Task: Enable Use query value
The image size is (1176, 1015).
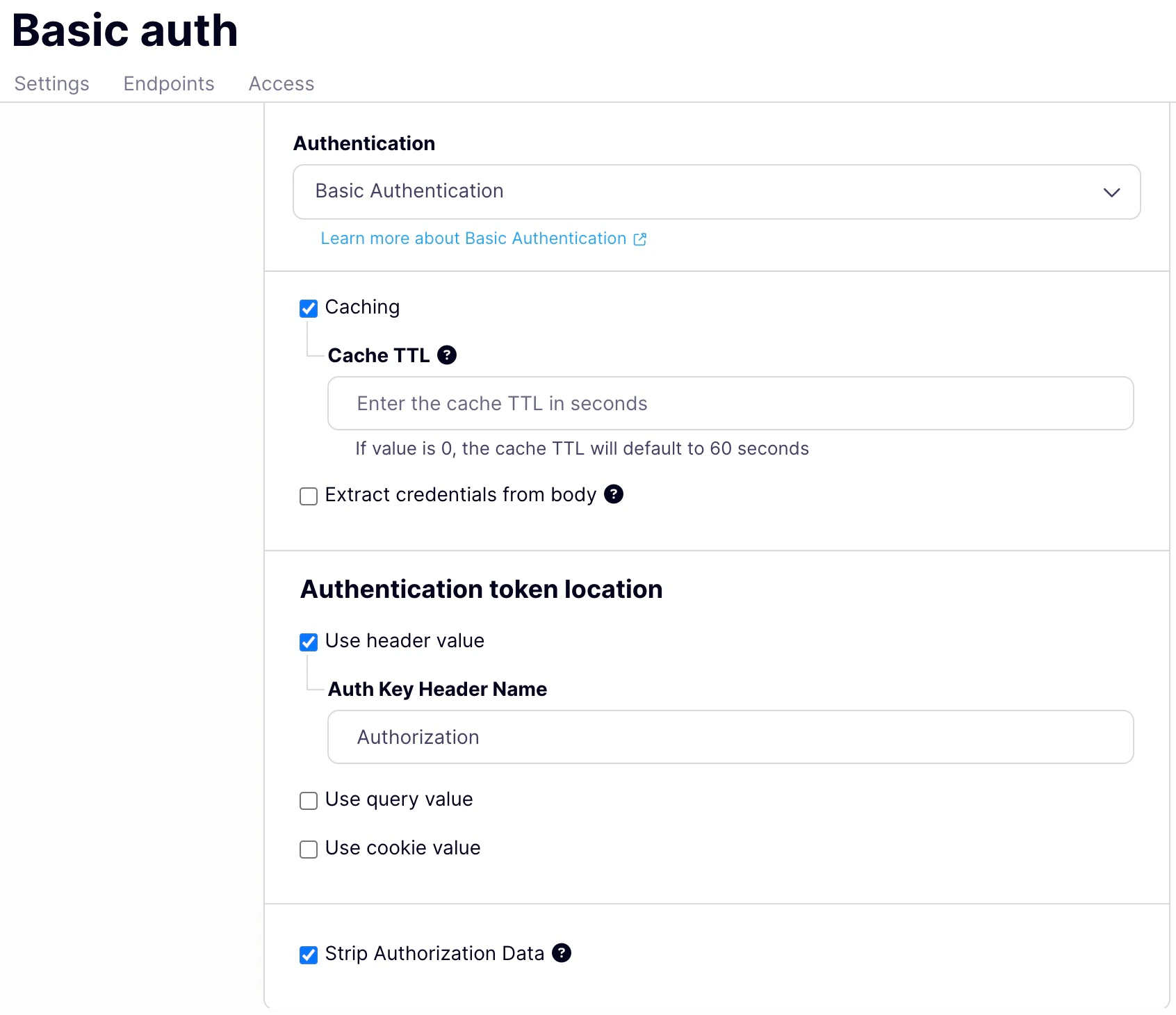Action: pyautogui.click(x=308, y=800)
